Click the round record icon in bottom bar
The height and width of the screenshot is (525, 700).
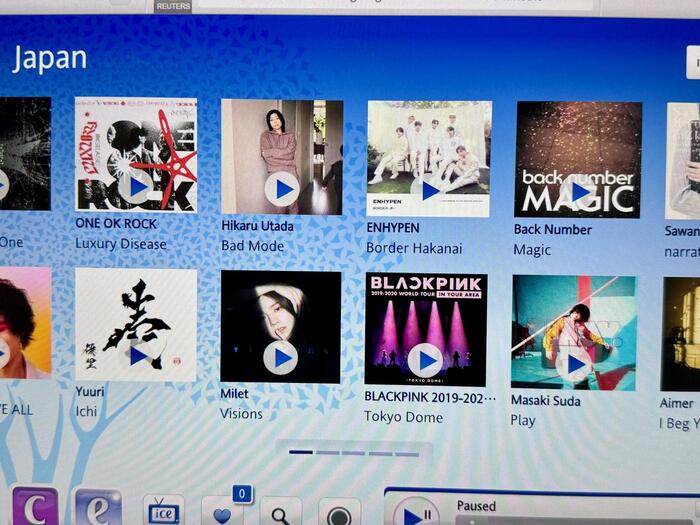pyautogui.click(x=339, y=515)
